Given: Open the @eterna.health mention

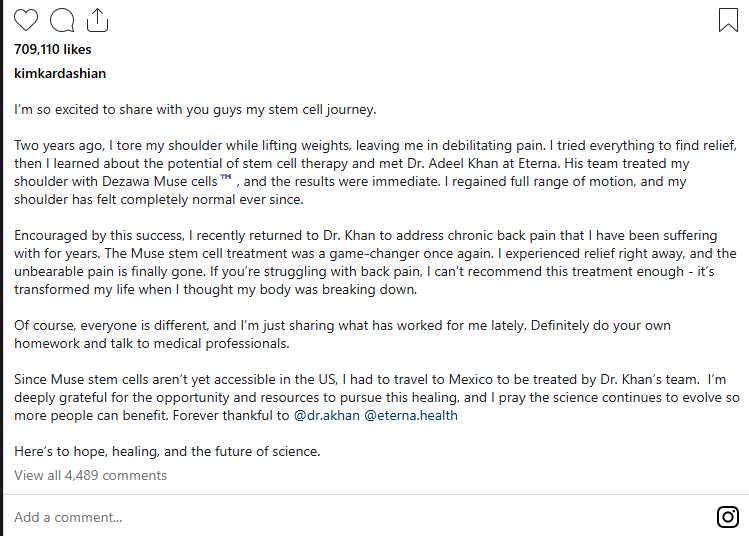Looking at the screenshot, I should [x=411, y=416].
